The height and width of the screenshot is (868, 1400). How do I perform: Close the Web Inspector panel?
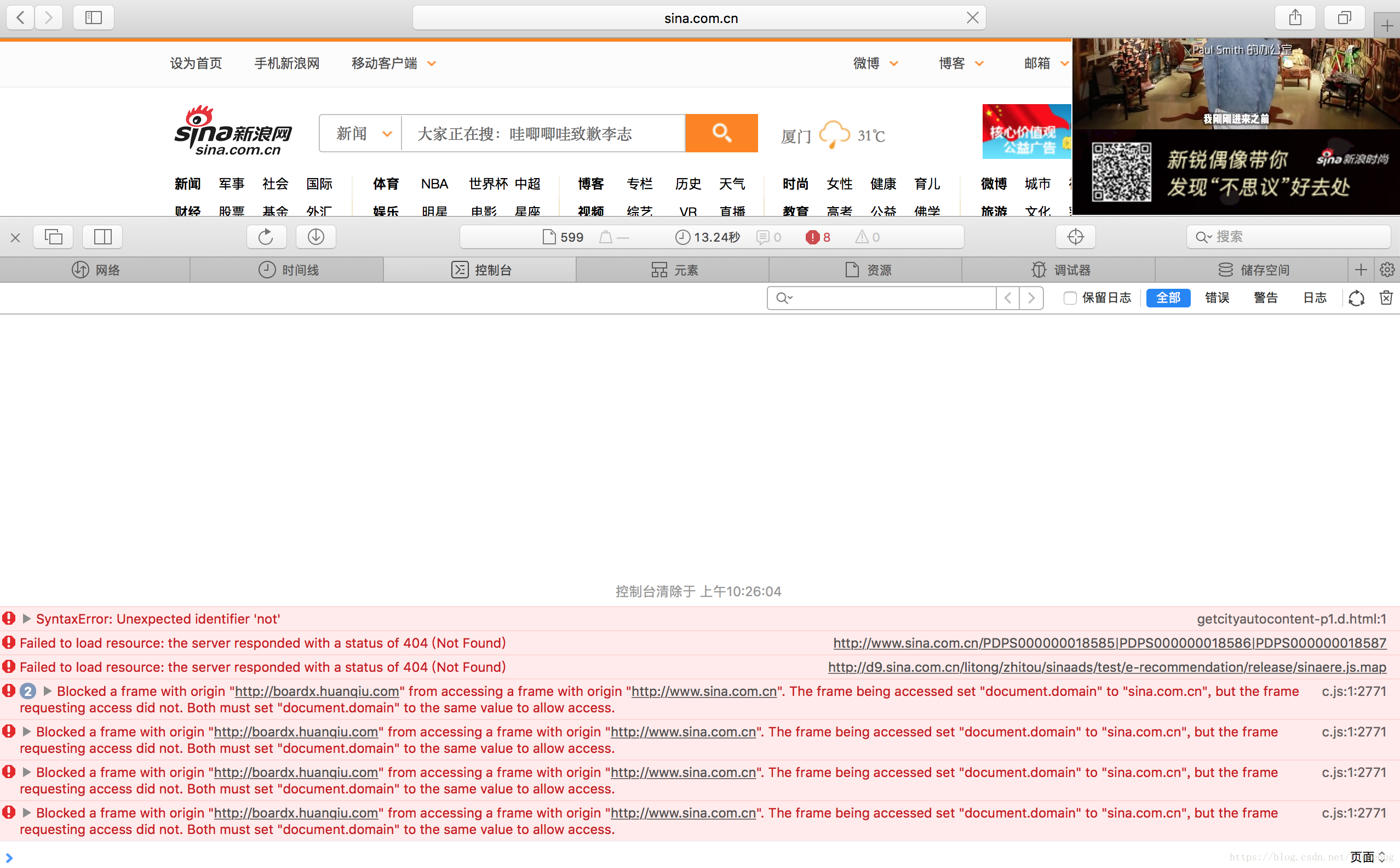[15, 237]
